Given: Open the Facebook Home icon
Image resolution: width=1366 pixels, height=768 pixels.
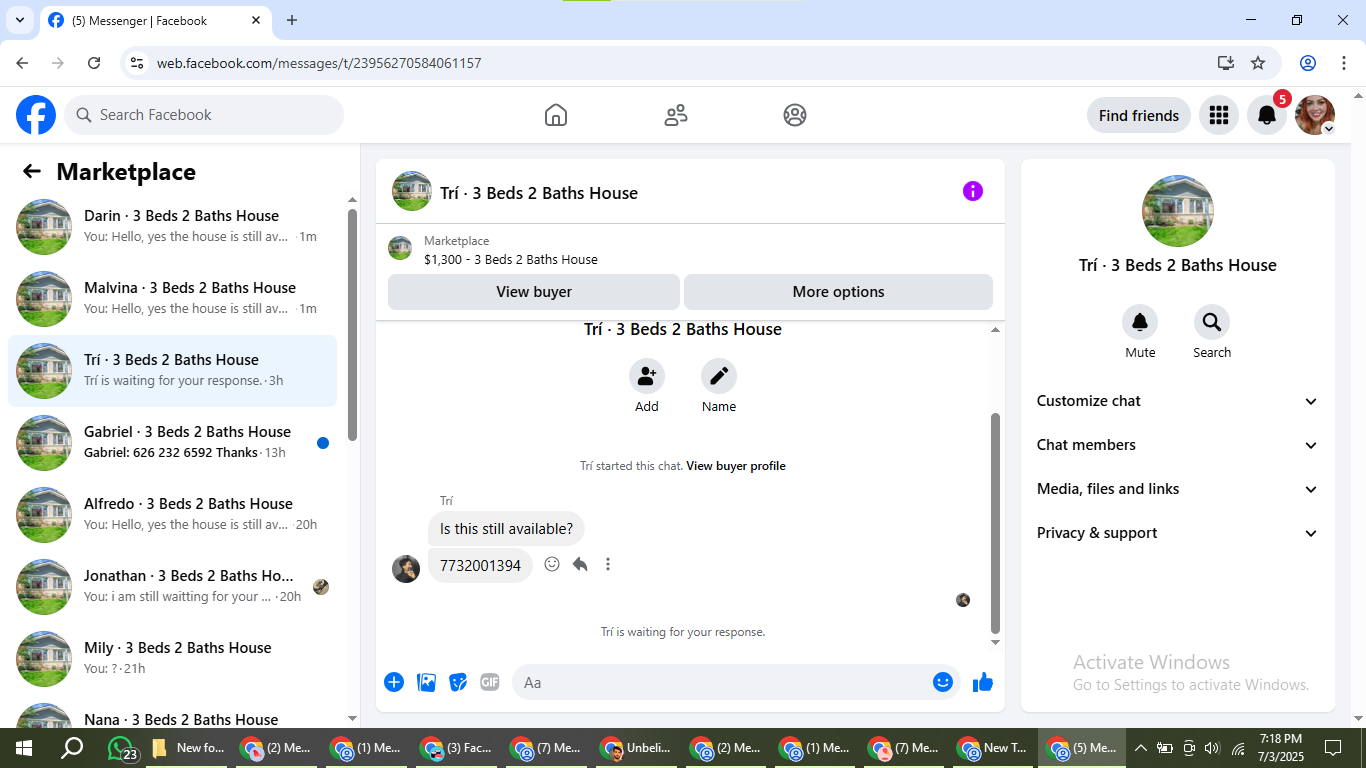Looking at the screenshot, I should 556,115.
